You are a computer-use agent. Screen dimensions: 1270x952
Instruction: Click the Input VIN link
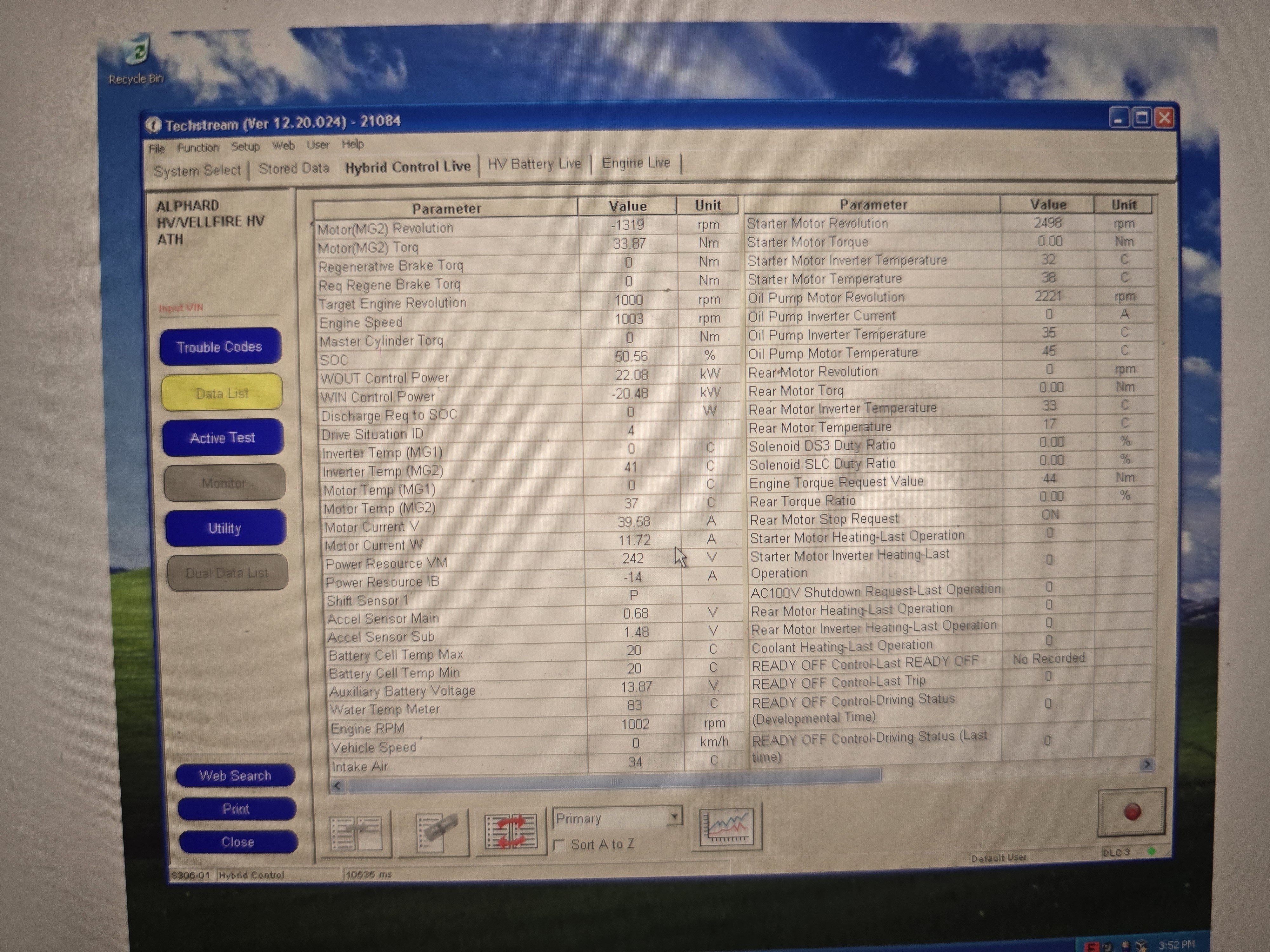click(x=181, y=307)
